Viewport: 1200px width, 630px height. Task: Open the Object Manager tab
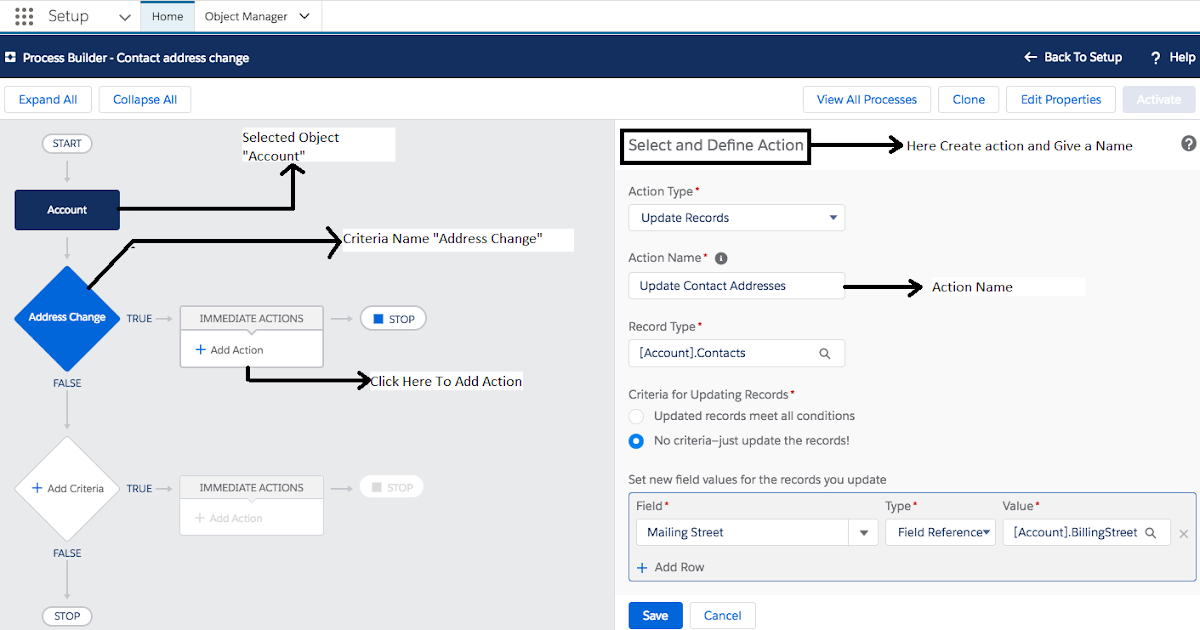257,17
